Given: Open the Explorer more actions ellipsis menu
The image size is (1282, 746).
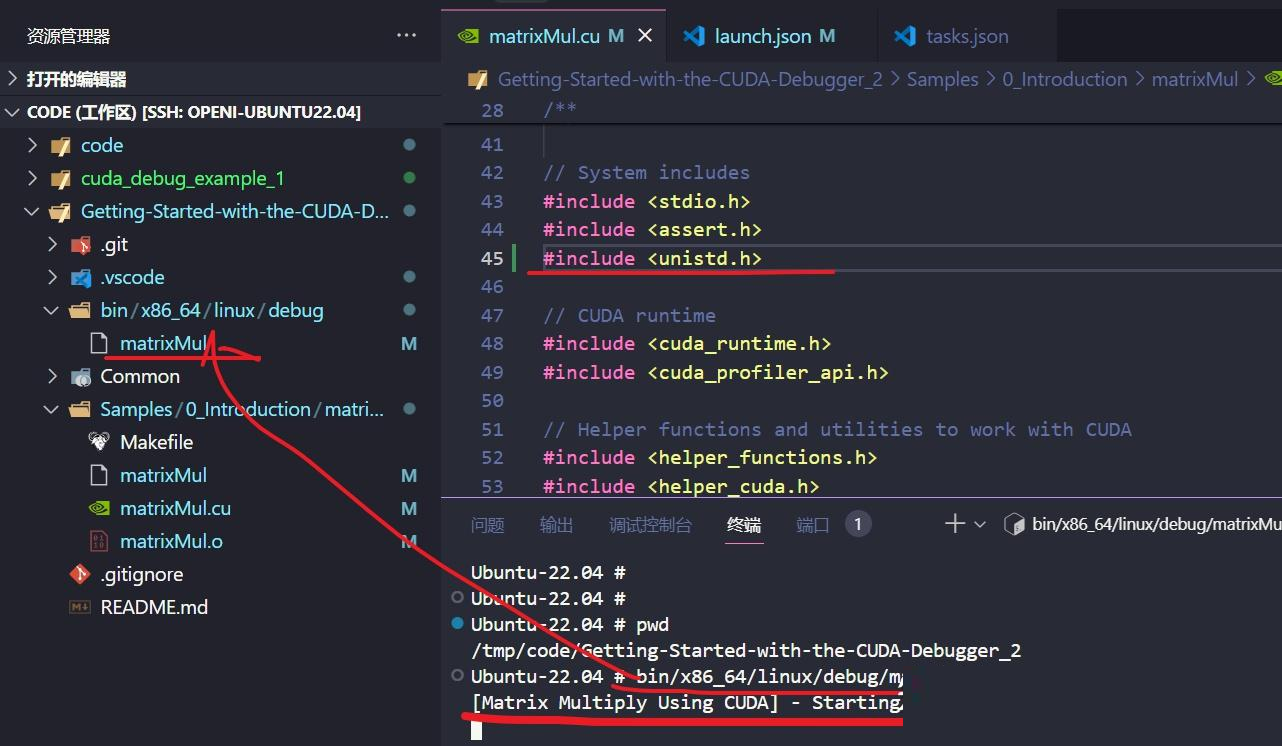Looking at the screenshot, I should pos(406,36).
